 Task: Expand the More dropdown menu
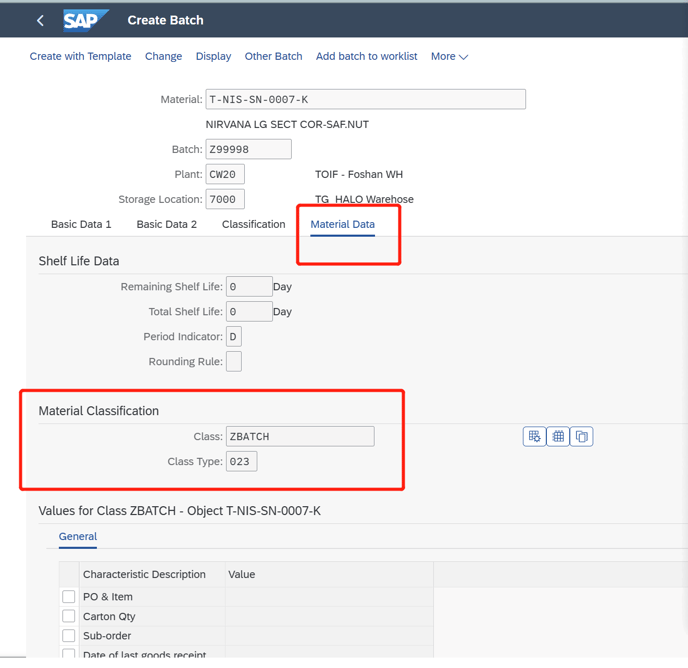coord(449,57)
